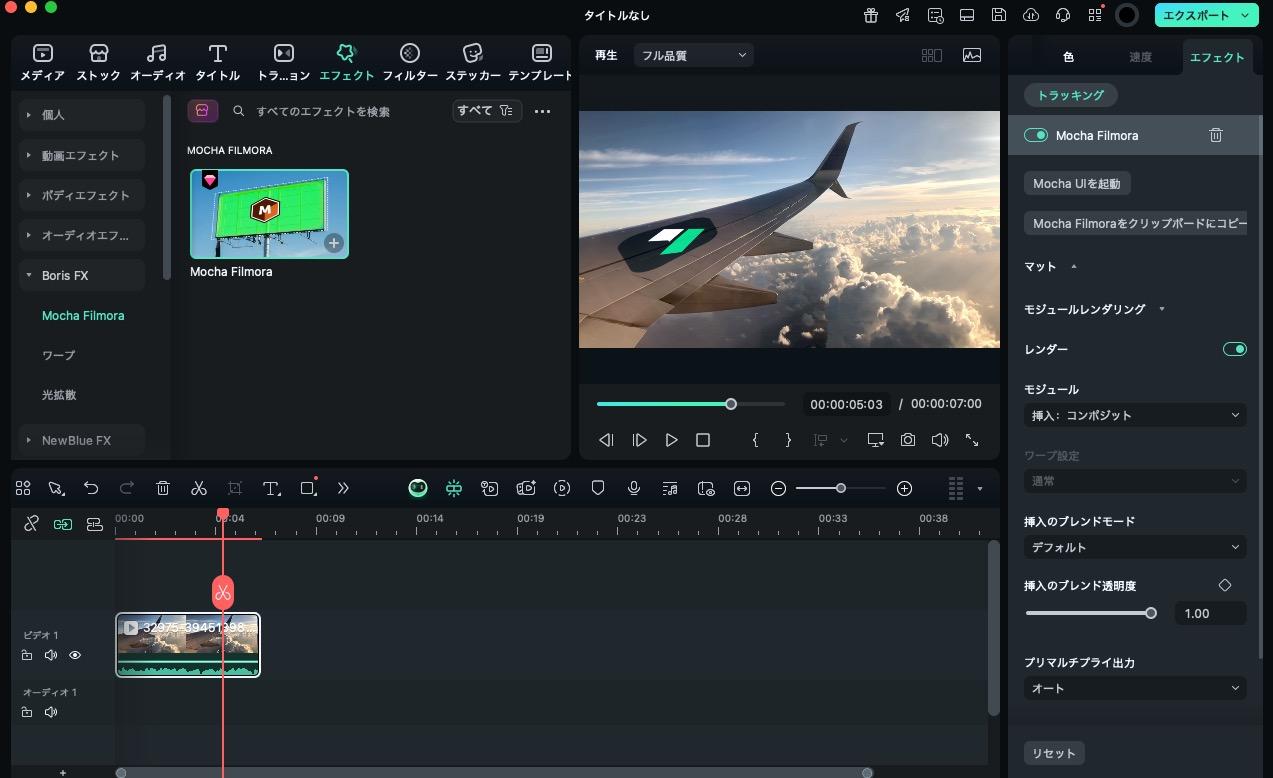Delete the clip with the trash icon
The width and height of the screenshot is (1273, 778).
point(163,488)
